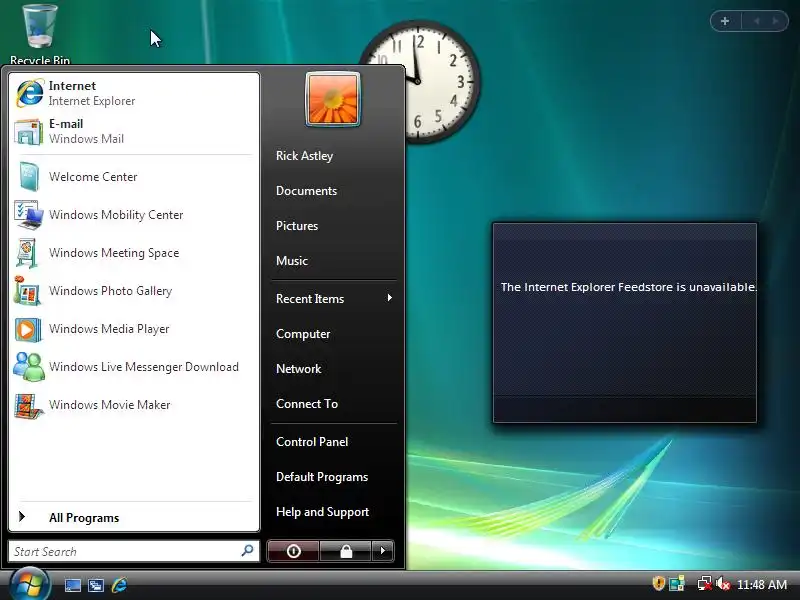Click the Welcome Center icon
The width and height of the screenshot is (800, 600).
[28, 177]
